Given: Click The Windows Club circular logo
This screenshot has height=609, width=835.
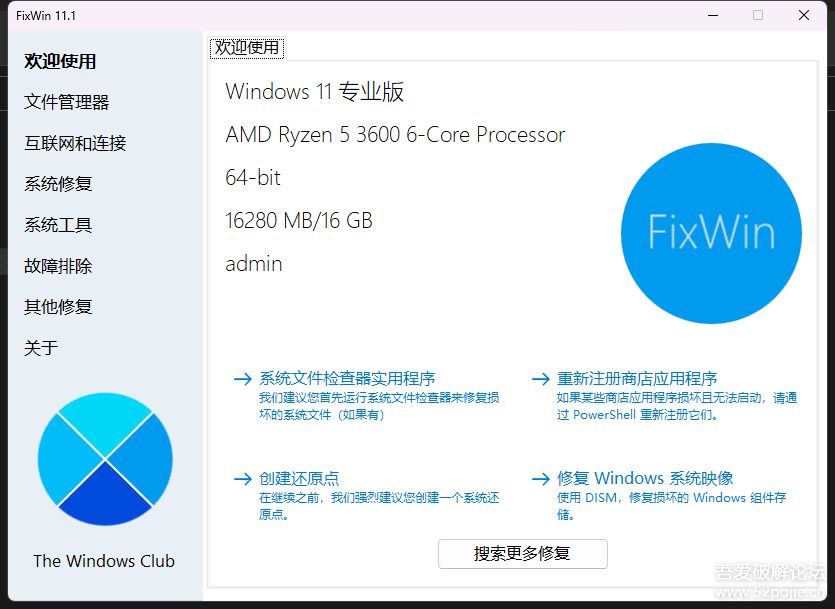Looking at the screenshot, I should point(105,459).
